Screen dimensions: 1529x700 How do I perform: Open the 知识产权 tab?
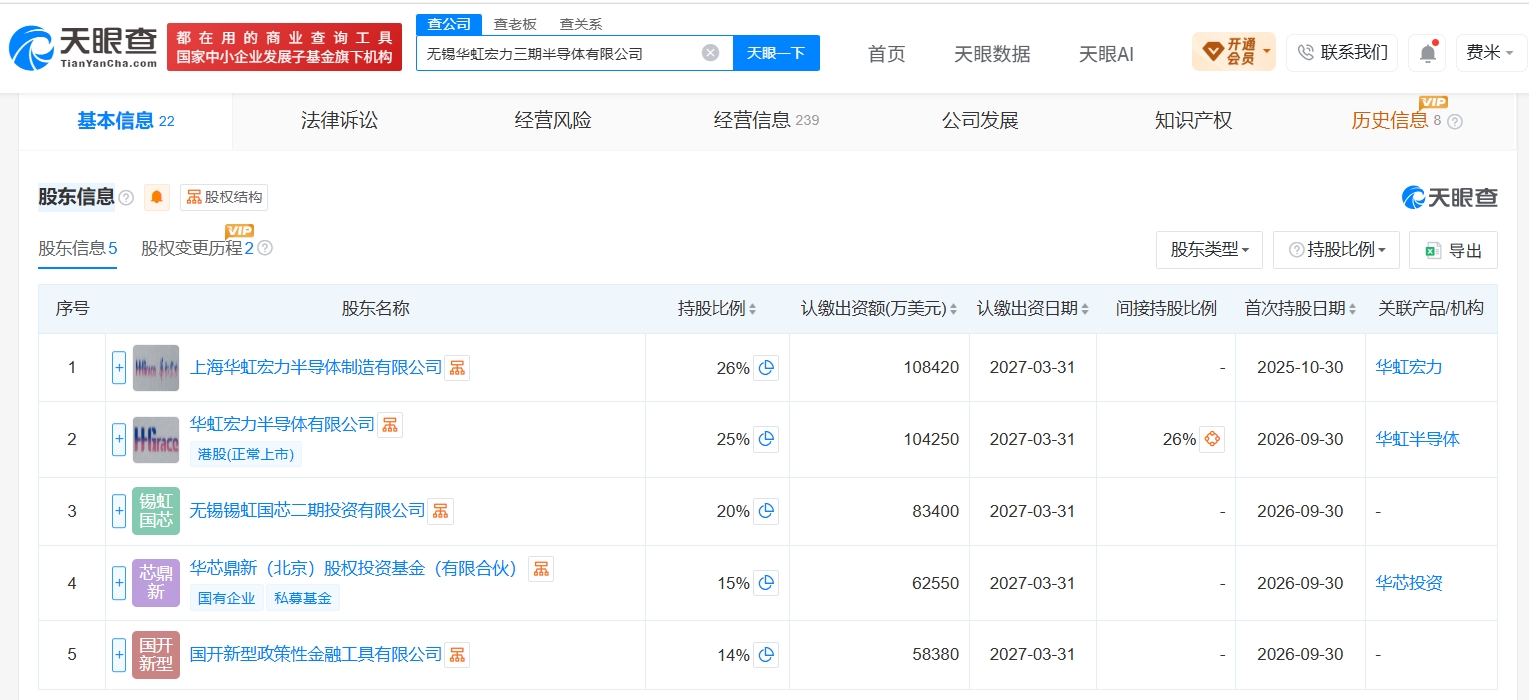click(1193, 121)
